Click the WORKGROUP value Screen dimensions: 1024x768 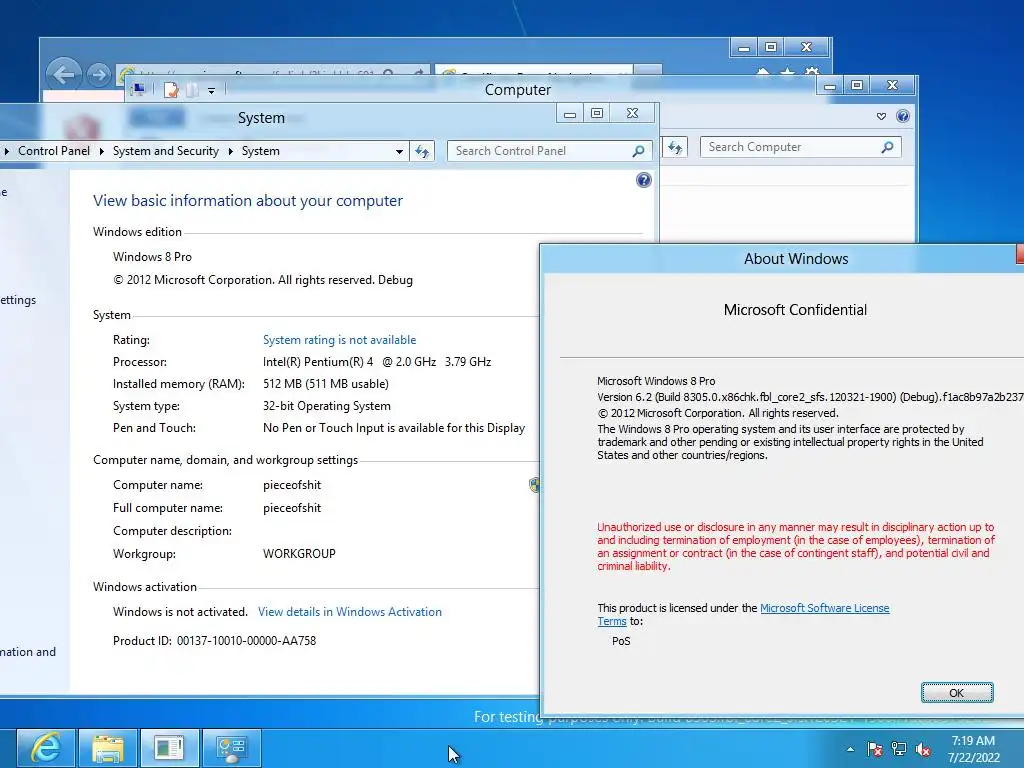pyautogui.click(x=299, y=554)
